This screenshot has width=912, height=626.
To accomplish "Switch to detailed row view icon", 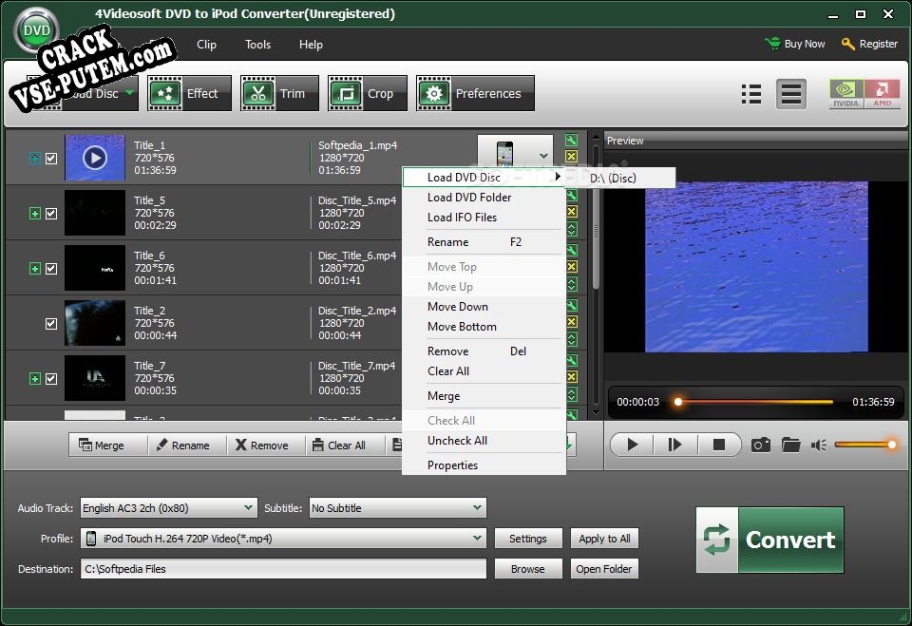I will (x=791, y=94).
